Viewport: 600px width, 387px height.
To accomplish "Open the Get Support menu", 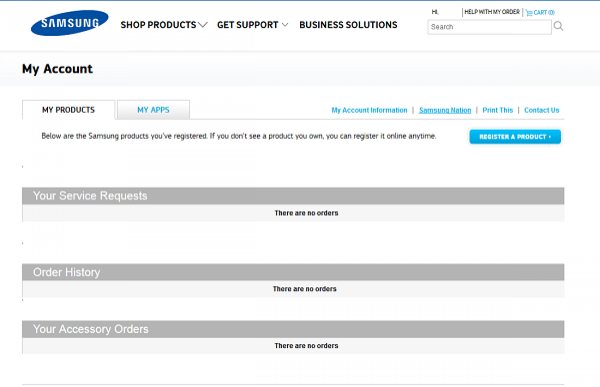I will click(x=248, y=25).
